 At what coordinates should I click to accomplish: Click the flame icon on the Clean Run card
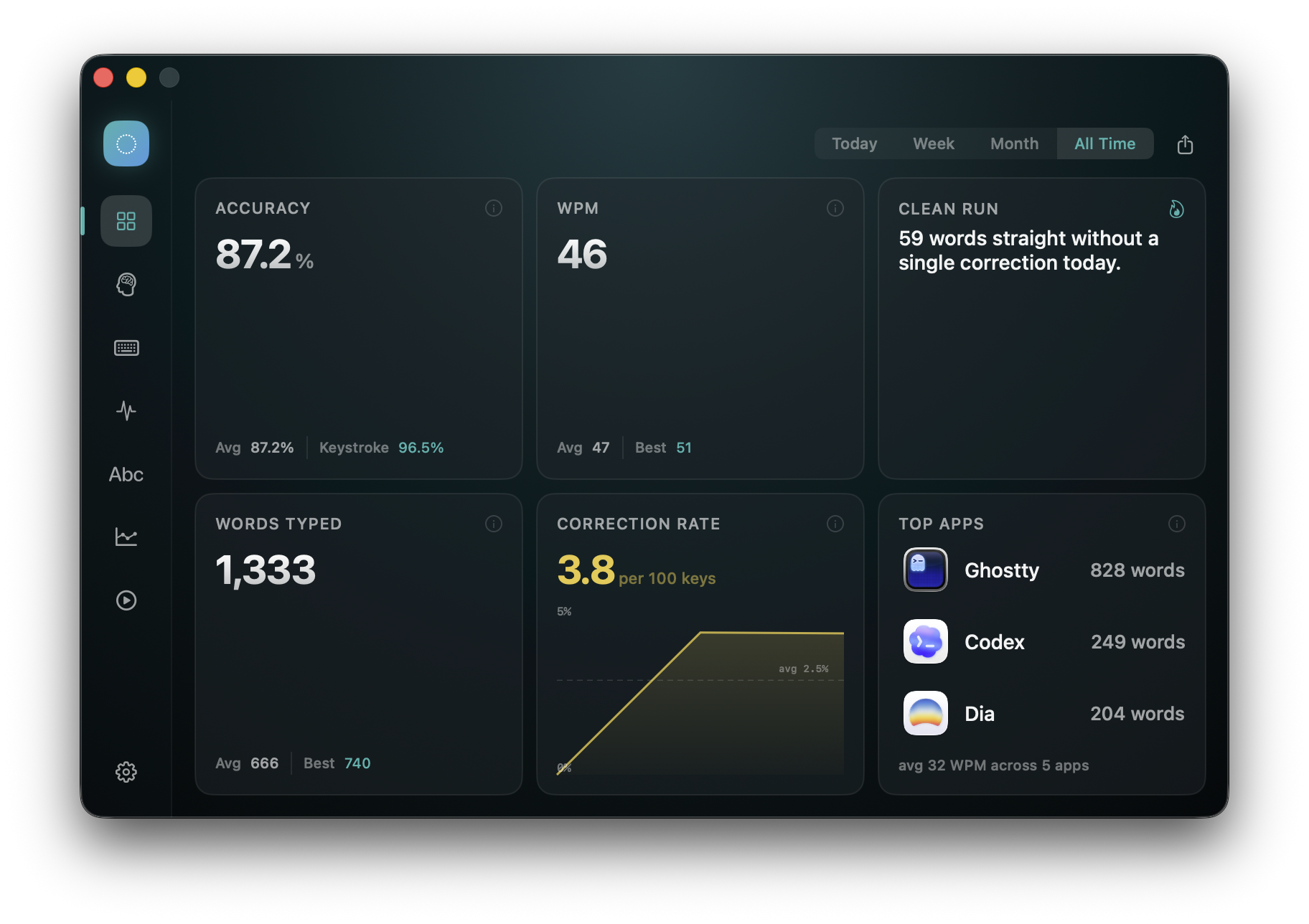click(x=1176, y=209)
